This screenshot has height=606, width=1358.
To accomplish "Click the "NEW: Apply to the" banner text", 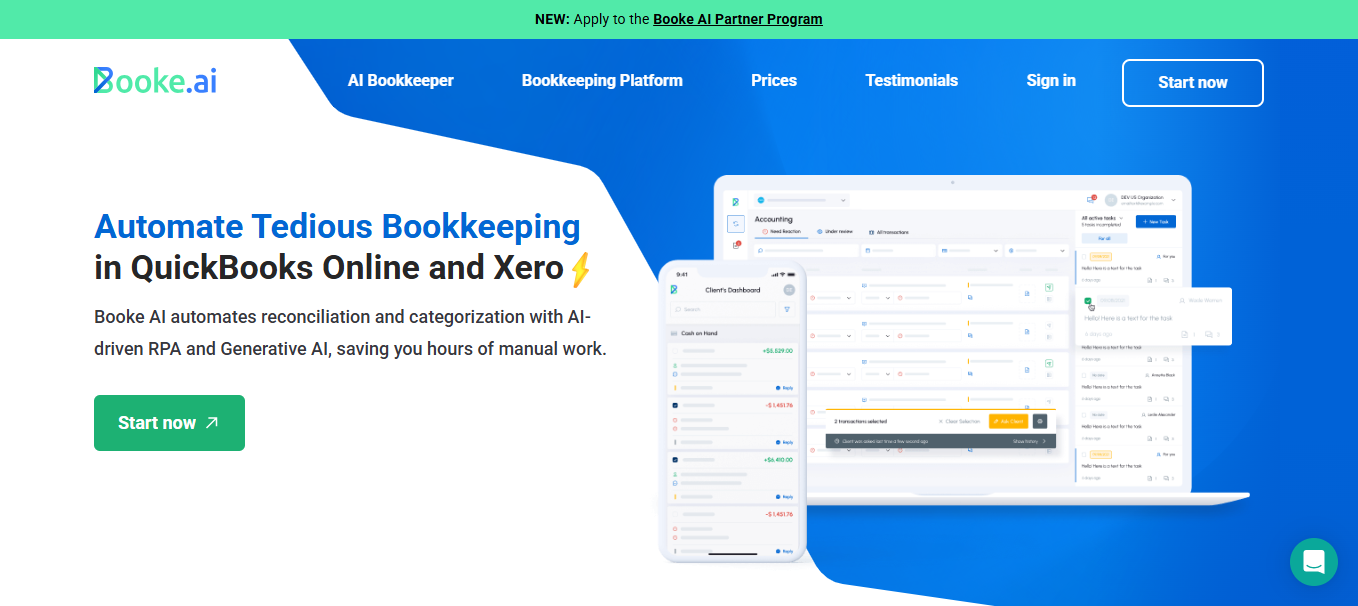I will (x=592, y=19).
